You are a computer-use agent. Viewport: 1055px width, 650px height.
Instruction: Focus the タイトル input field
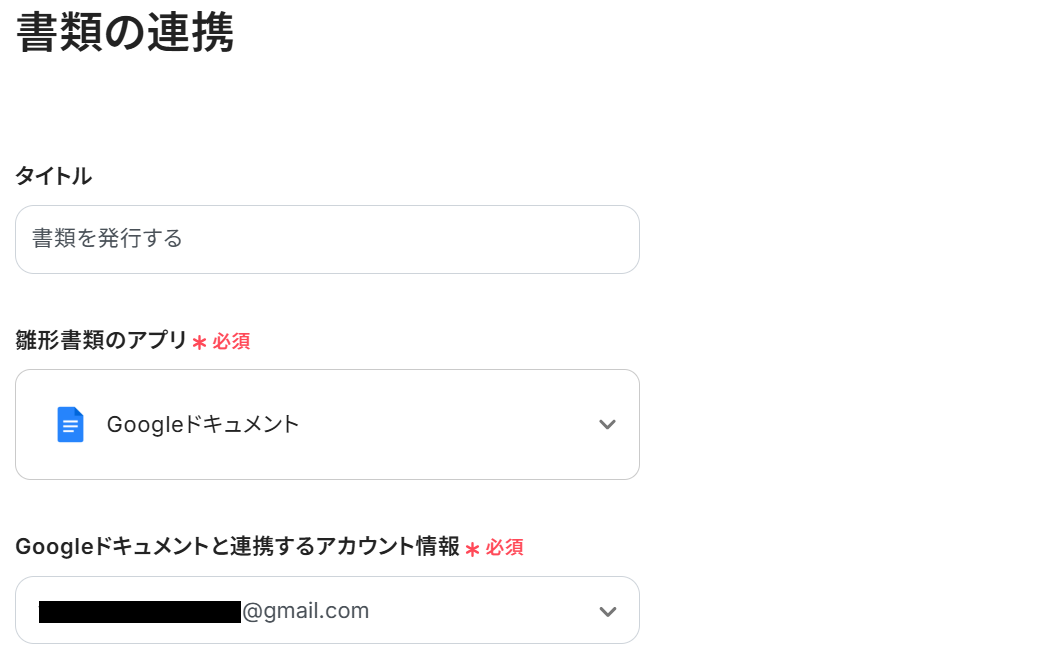pos(327,240)
